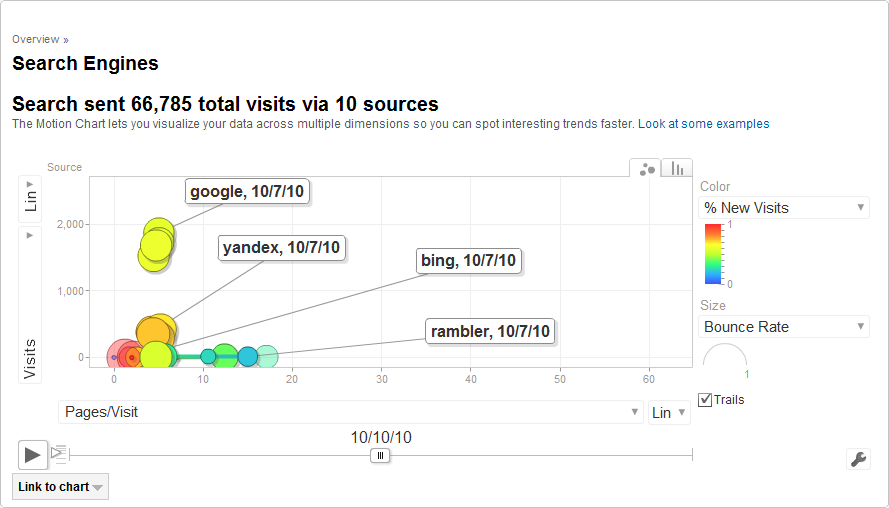The width and height of the screenshot is (889, 508).
Task: Change the x-axis Lin scale dropdown
Action: pos(669,412)
